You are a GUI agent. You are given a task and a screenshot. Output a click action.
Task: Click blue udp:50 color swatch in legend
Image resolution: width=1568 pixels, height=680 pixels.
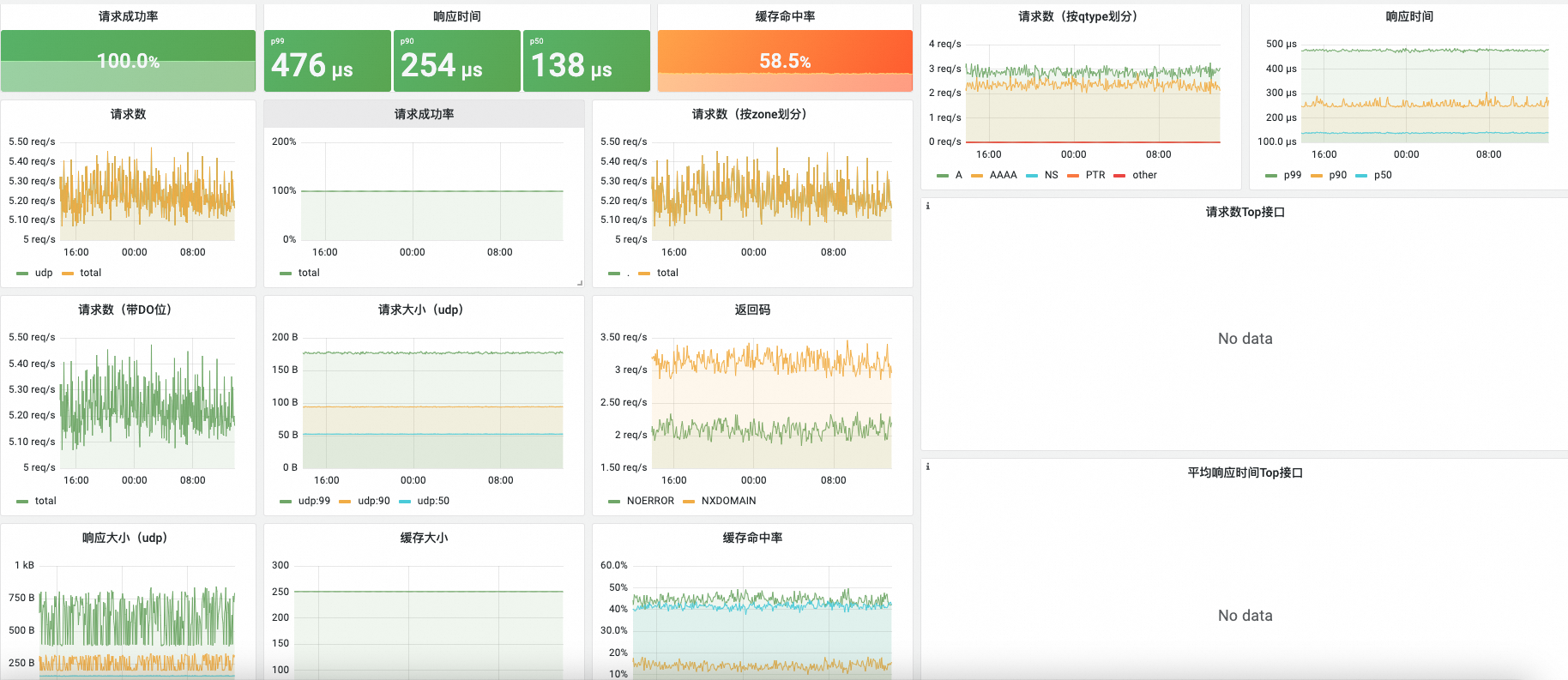point(405,502)
